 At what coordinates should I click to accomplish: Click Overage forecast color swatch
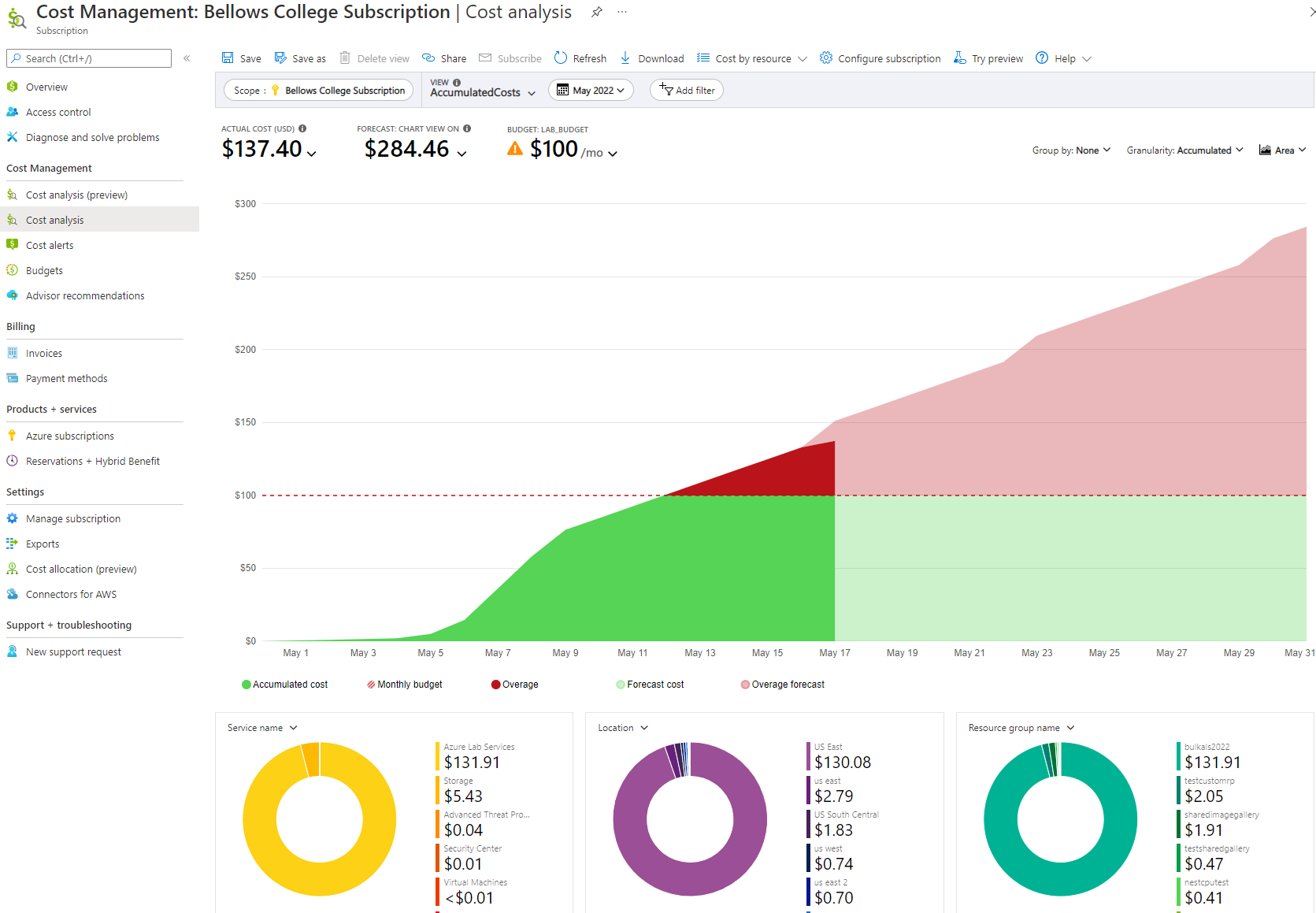(745, 685)
